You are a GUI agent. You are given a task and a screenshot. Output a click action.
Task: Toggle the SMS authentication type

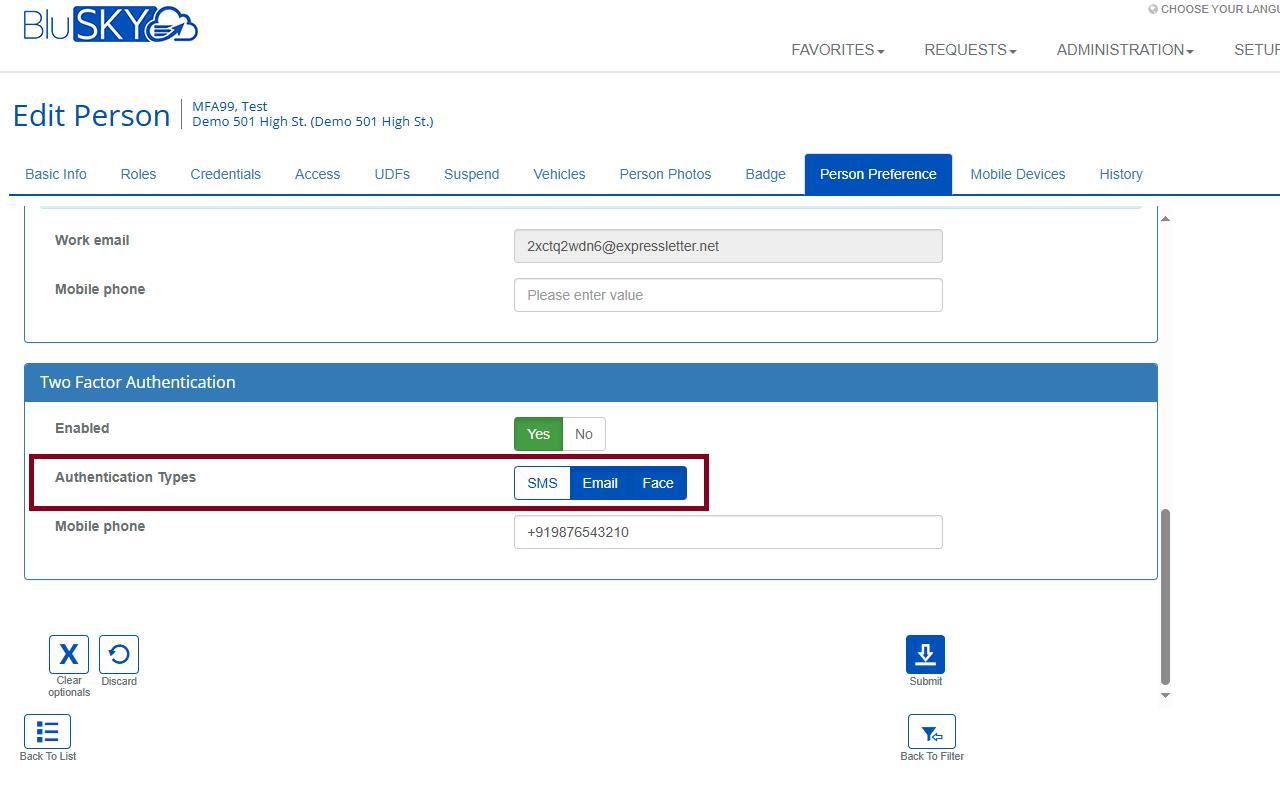point(542,483)
